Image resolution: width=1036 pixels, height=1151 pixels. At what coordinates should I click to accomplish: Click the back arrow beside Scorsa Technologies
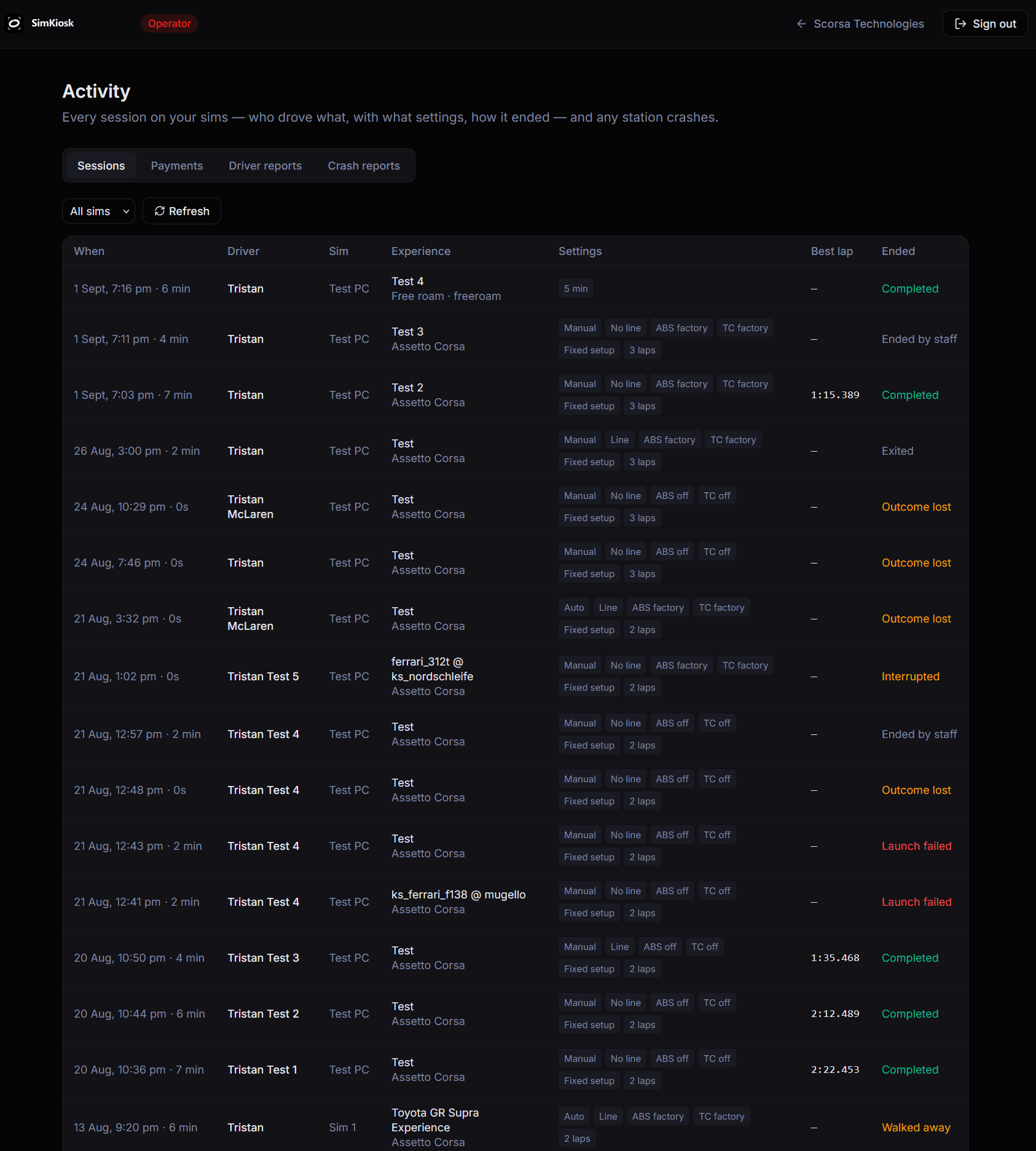[801, 24]
